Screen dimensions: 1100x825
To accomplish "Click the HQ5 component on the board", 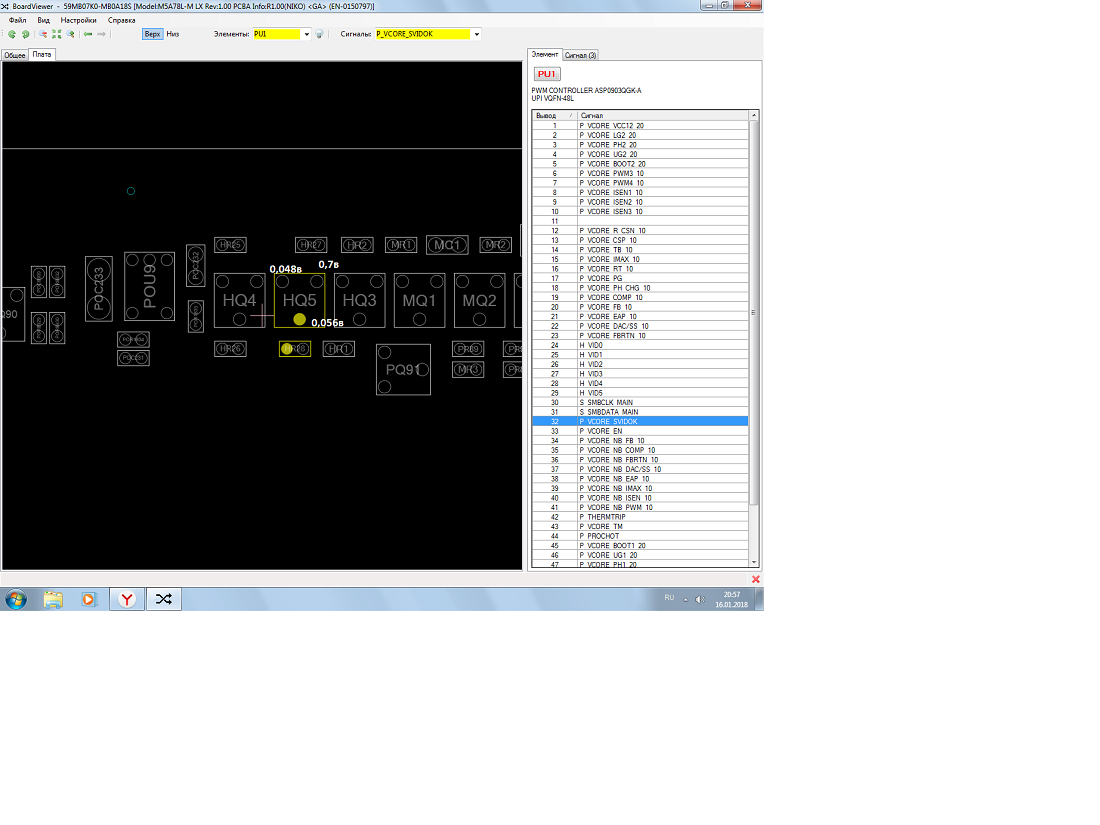I will pyautogui.click(x=299, y=301).
